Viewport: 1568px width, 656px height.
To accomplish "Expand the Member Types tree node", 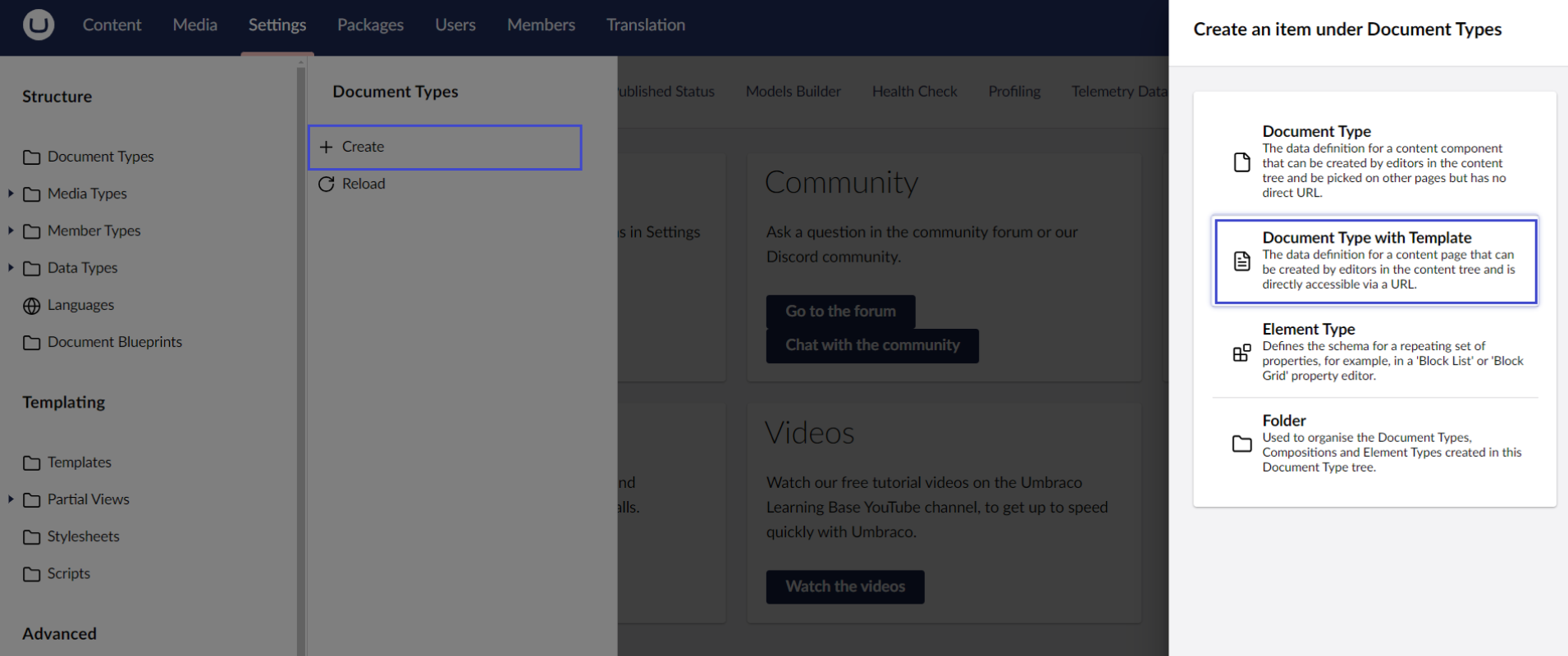I will 11,230.
